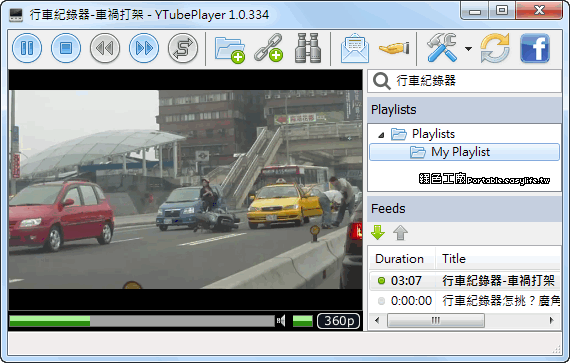Image resolution: width=570 pixels, height=363 pixels.
Task: Click the refresh update arrows icon
Action: 495,48
